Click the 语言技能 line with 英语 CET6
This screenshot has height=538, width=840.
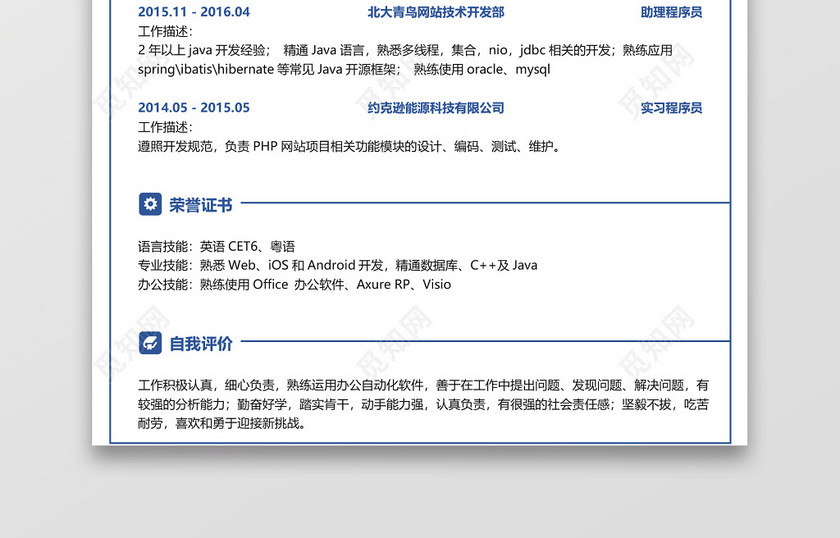[x=216, y=246]
